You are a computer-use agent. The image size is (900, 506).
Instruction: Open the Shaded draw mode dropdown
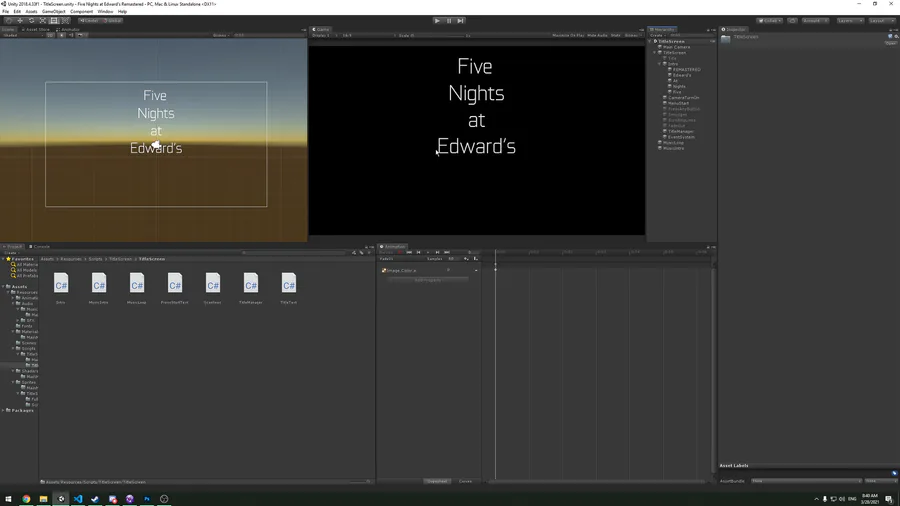click(x=22, y=36)
